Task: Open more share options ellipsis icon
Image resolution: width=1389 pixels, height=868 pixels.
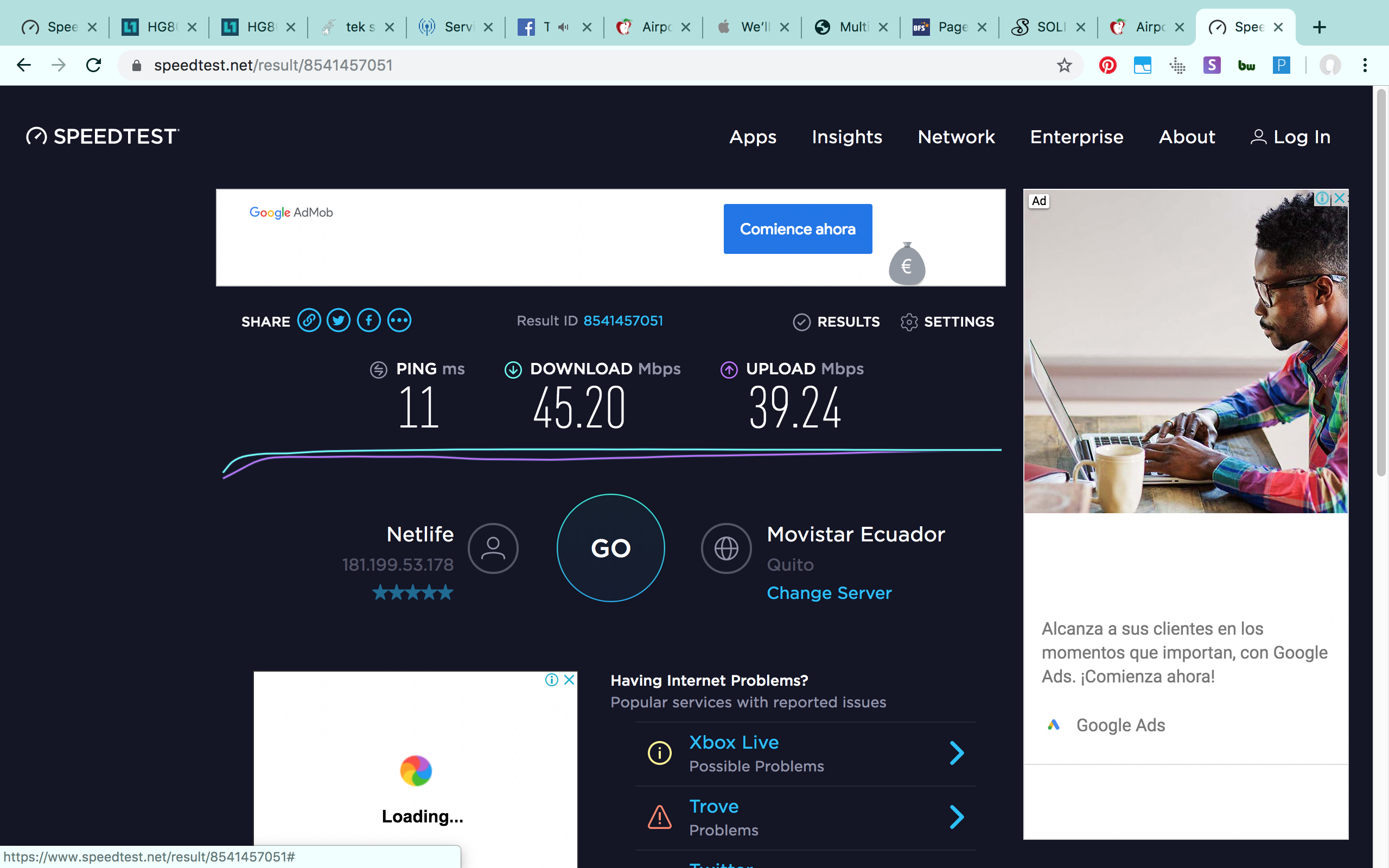Action: point(399,320)
